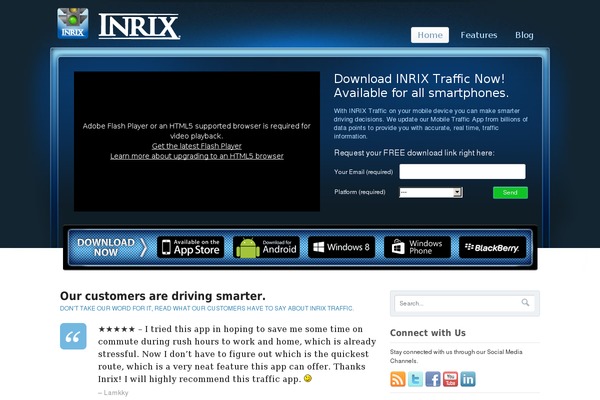Open the LinkedIn social icon
600x400 pixels.
[x=468, y=379]
